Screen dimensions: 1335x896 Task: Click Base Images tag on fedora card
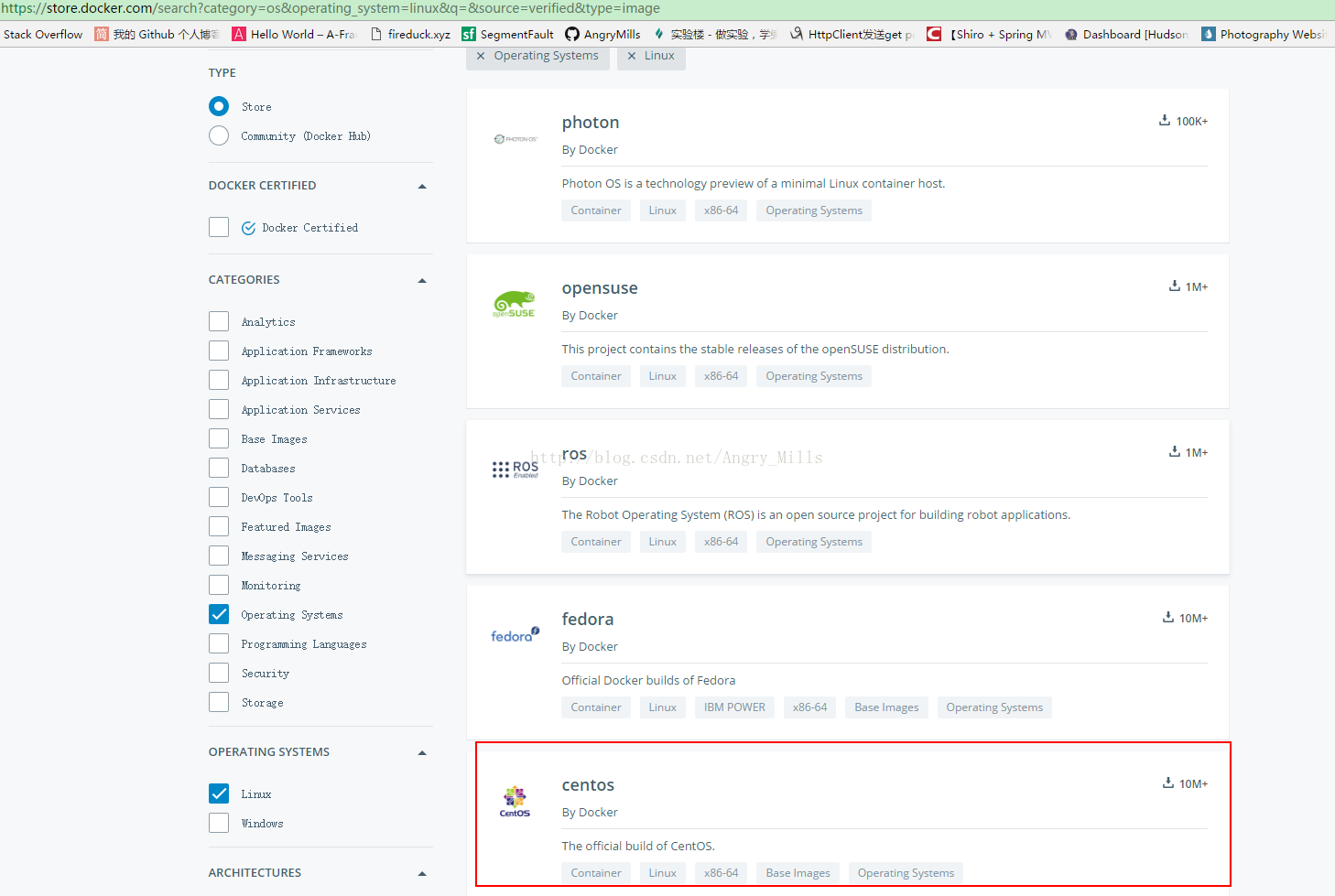tap(886, 707)
